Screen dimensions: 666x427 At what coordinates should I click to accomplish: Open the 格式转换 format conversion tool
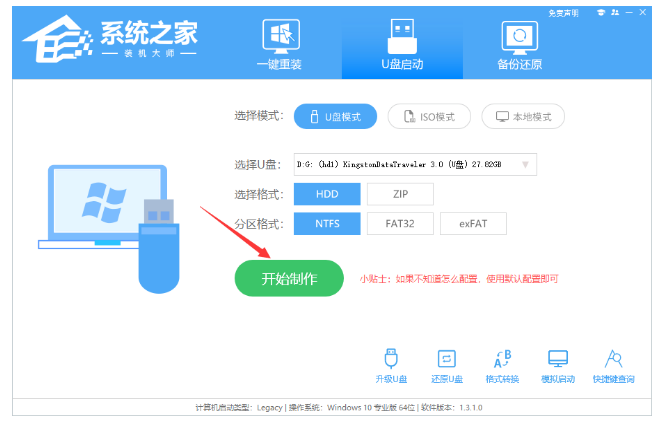[503, 365]
